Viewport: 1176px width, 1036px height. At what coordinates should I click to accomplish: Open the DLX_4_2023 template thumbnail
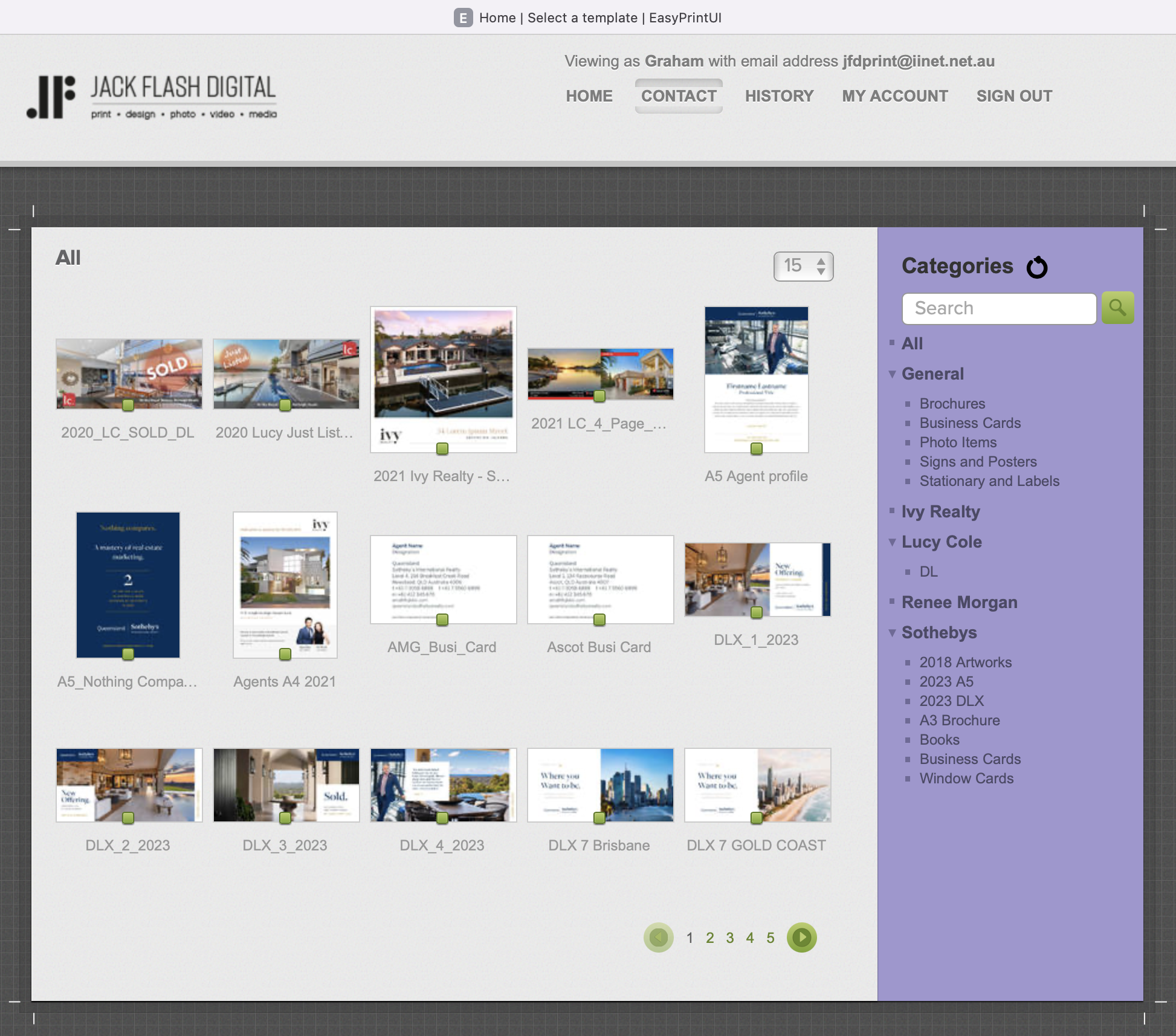pos(443,785)
